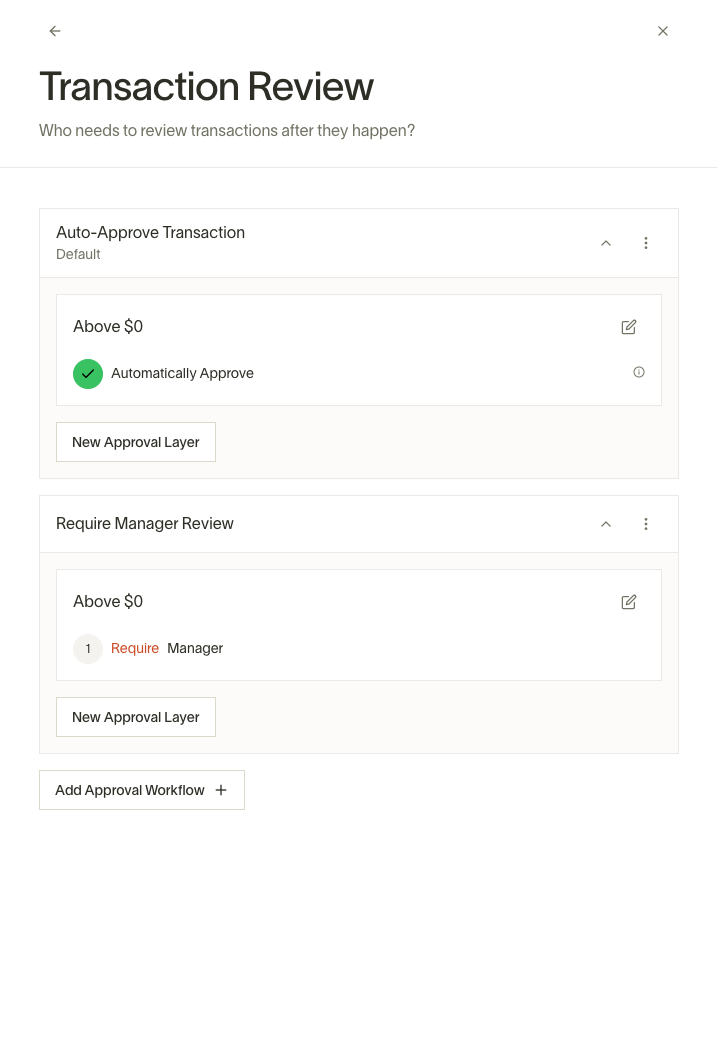Click the Auto-Approve Transaction header title
This screenshot has height=1054, width=717.
click(151, 233)
